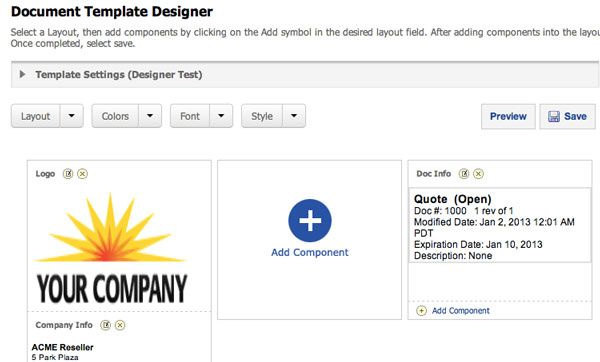Image resolution: width=600 pixels, height=362 pixels.
Task: Click the Doc Info component label
Action: coord(434,174)
